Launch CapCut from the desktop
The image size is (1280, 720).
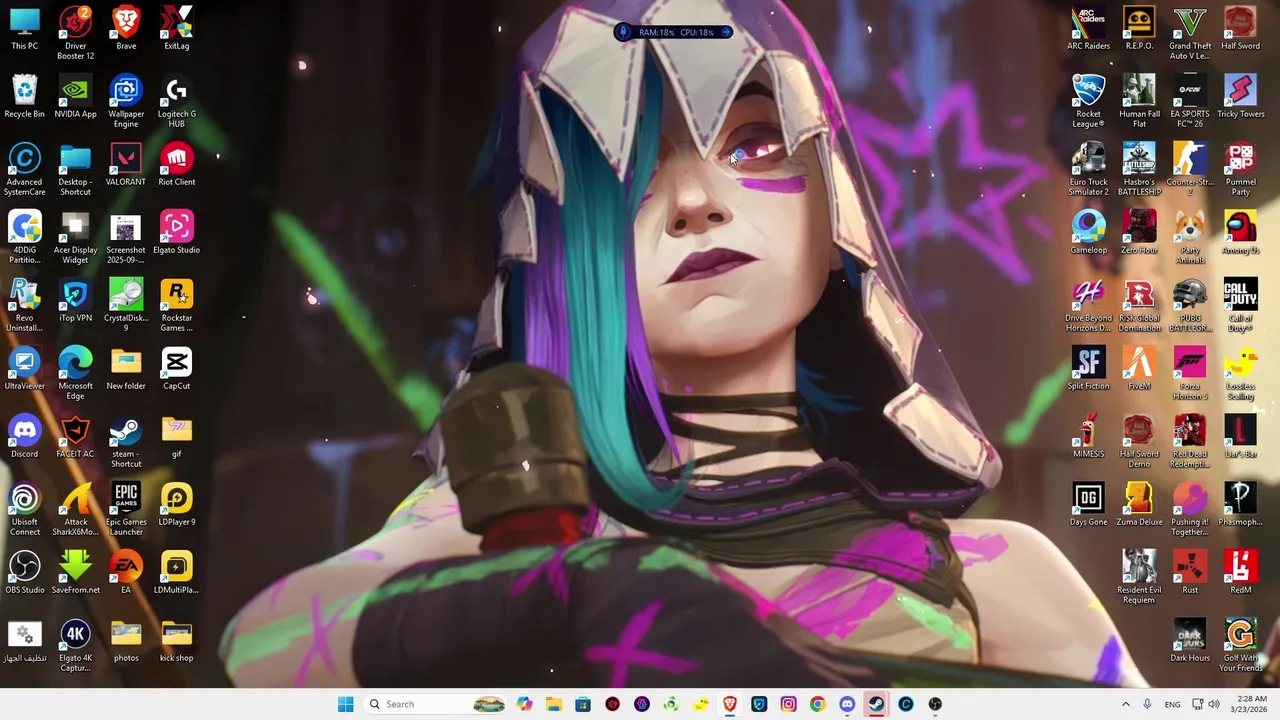(176, 368)
